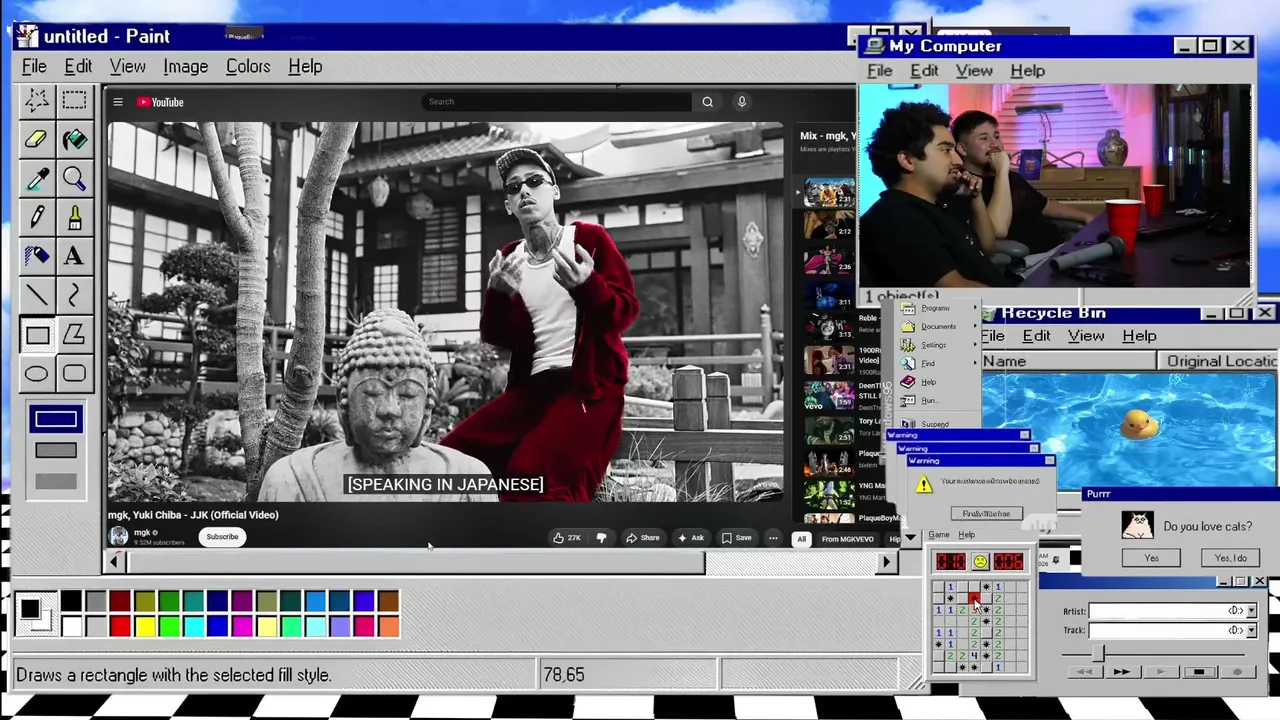Activate YouTube voice search microphone
1280x720 pixels.
pyautogui.click(x=741, y=102)
